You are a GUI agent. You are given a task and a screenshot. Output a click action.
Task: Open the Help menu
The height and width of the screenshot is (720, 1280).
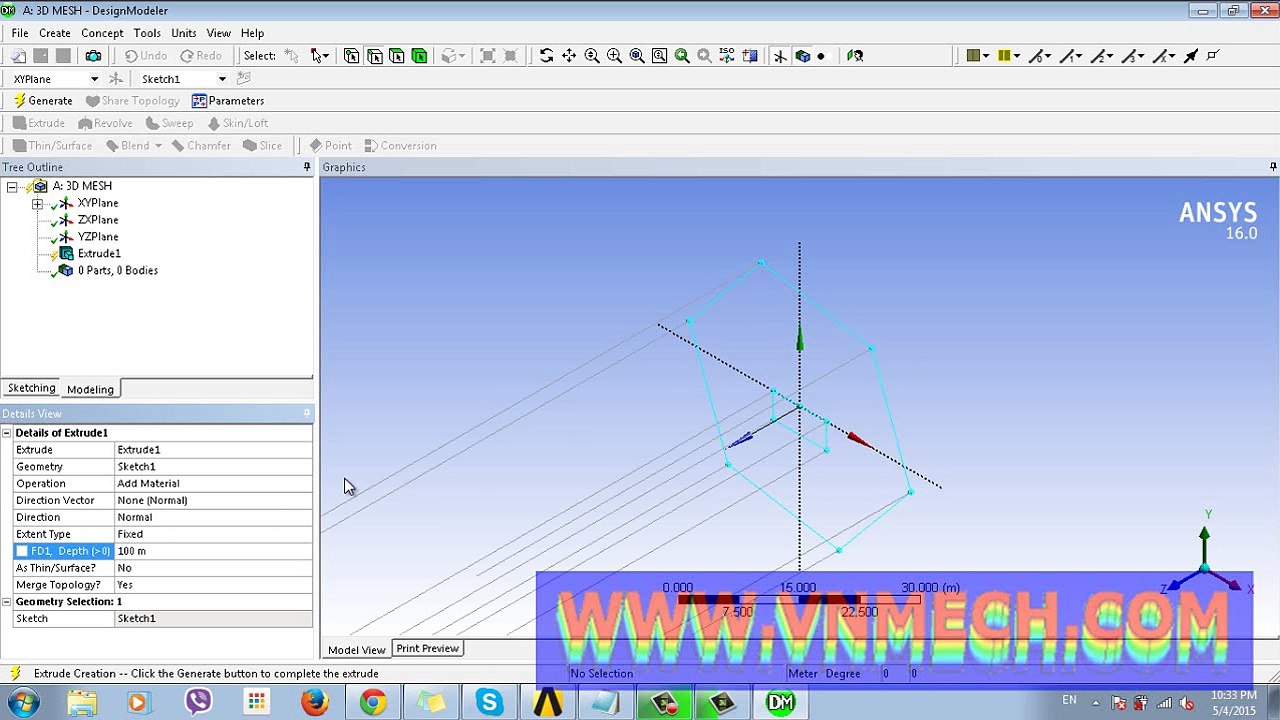click(252, 33)
